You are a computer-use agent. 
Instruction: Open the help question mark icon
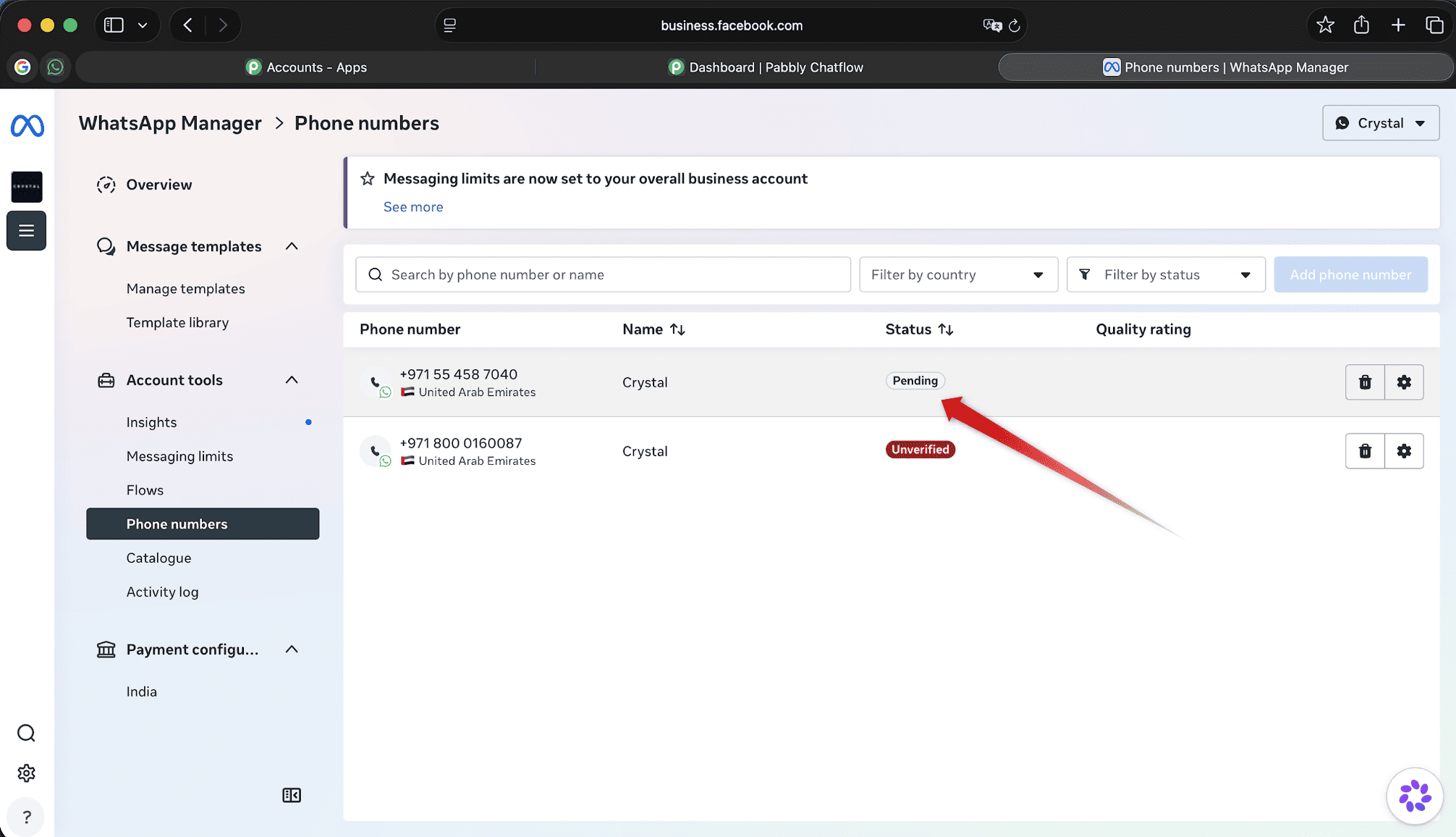click(x=26, y=817)
